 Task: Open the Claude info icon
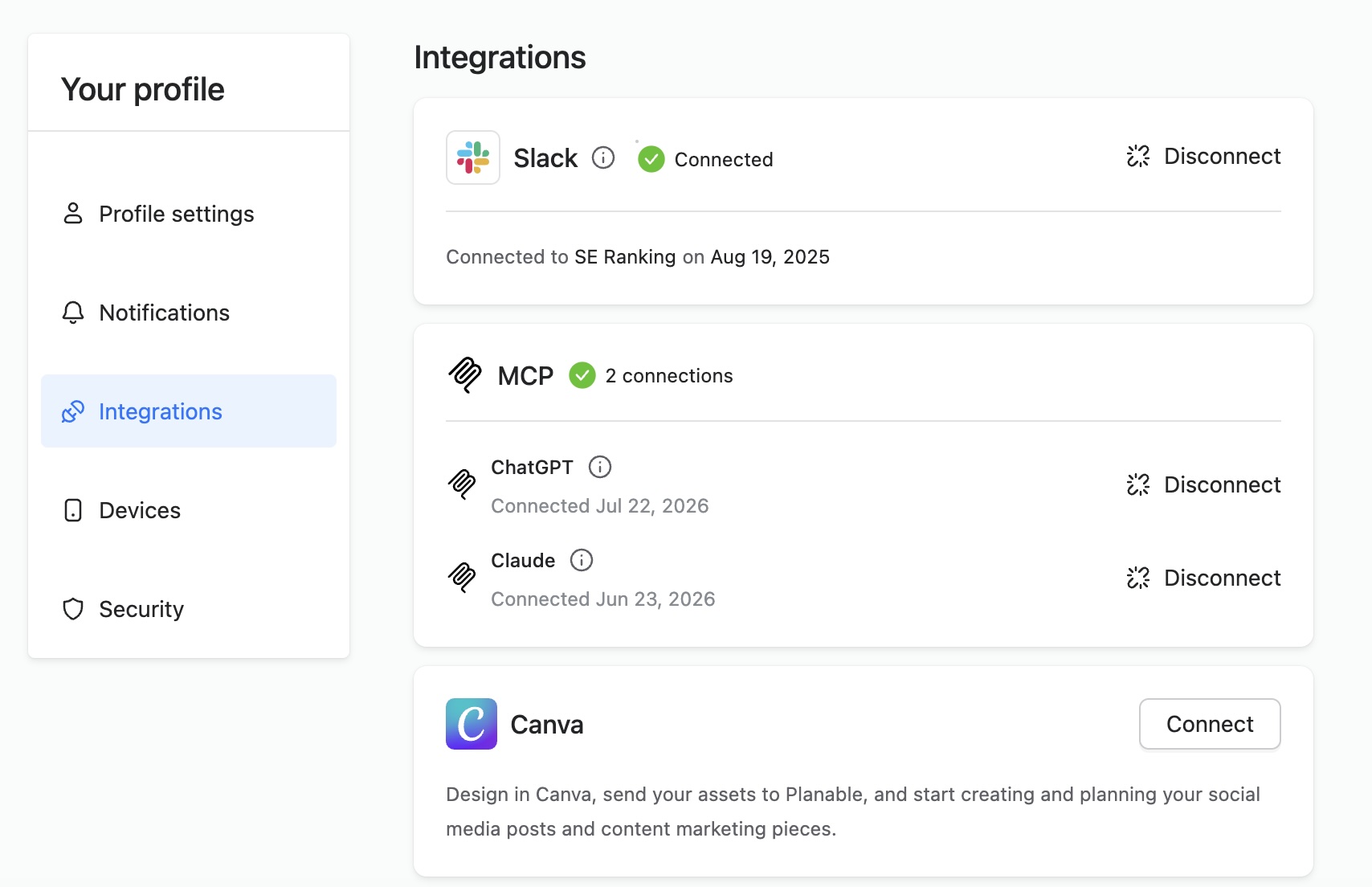click(x=582, y=560)
